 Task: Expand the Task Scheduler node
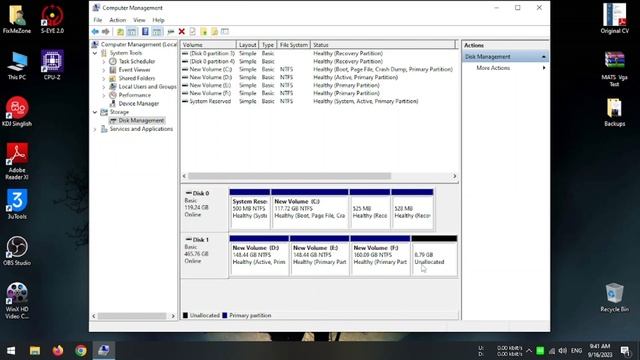pos(104,62)
